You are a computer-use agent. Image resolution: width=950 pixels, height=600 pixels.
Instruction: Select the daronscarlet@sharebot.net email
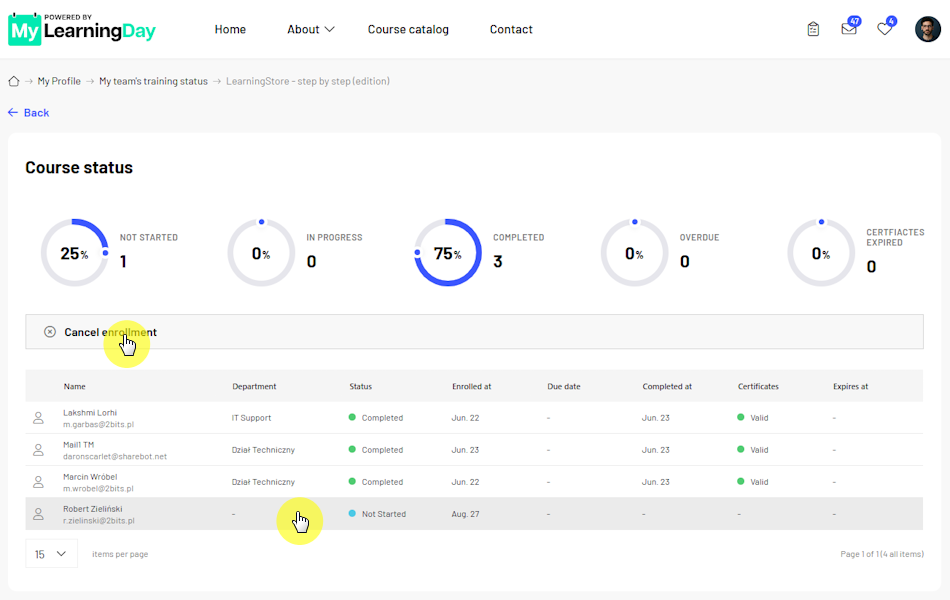(x=115, y=456)
